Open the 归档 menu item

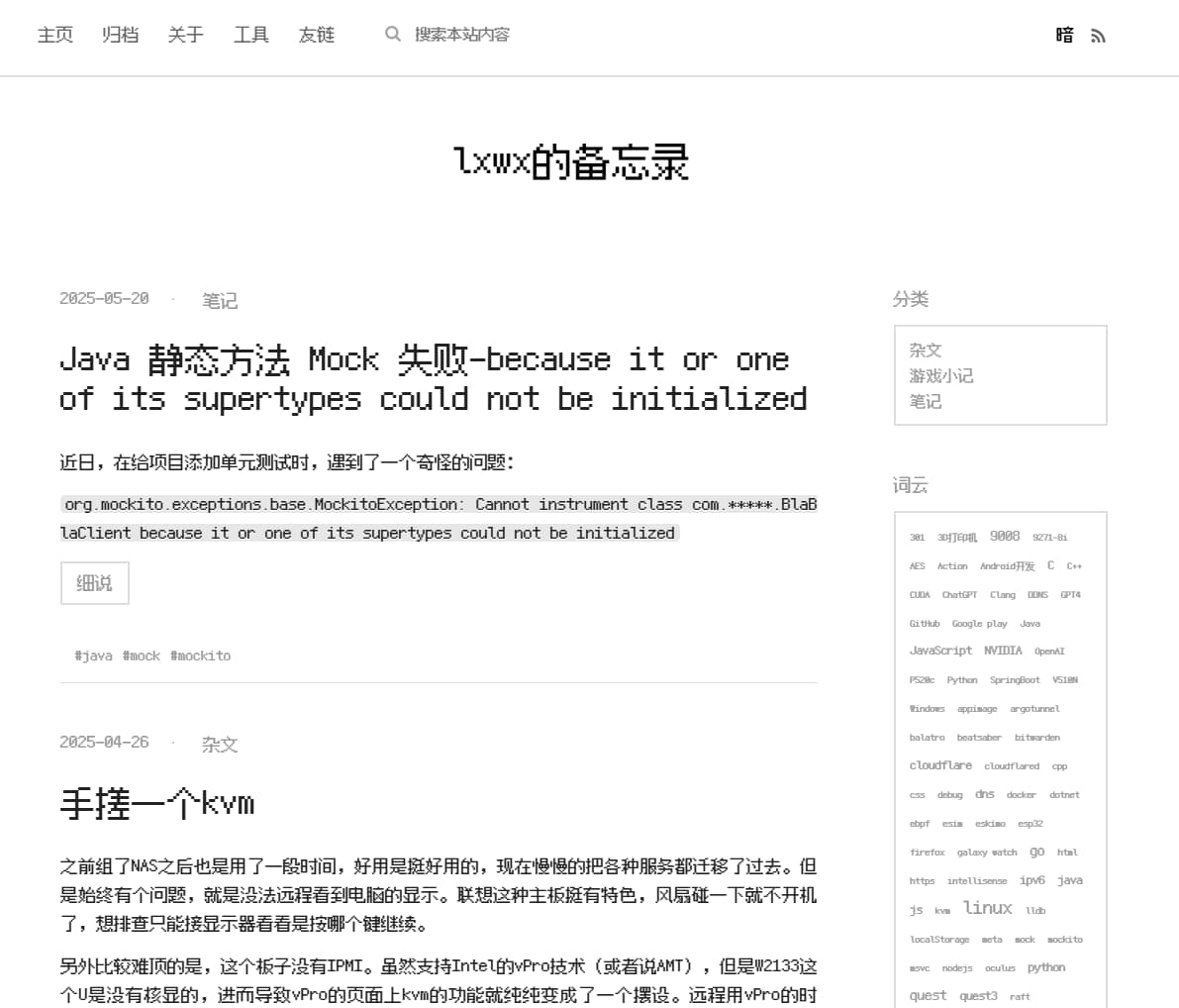click(120, 35)
